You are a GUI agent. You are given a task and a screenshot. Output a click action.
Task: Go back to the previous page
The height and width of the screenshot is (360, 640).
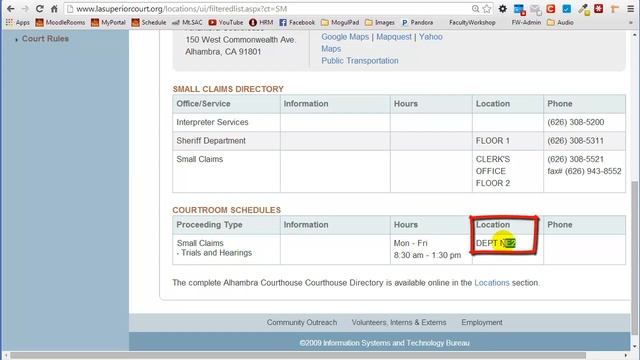pyautogui.click(x=11, y=9)
